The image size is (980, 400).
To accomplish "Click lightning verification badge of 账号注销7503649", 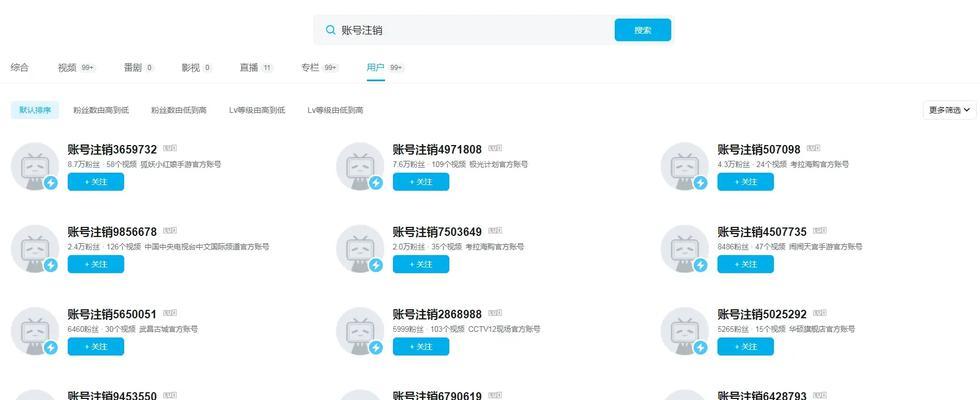I will [x=376, y=265].
